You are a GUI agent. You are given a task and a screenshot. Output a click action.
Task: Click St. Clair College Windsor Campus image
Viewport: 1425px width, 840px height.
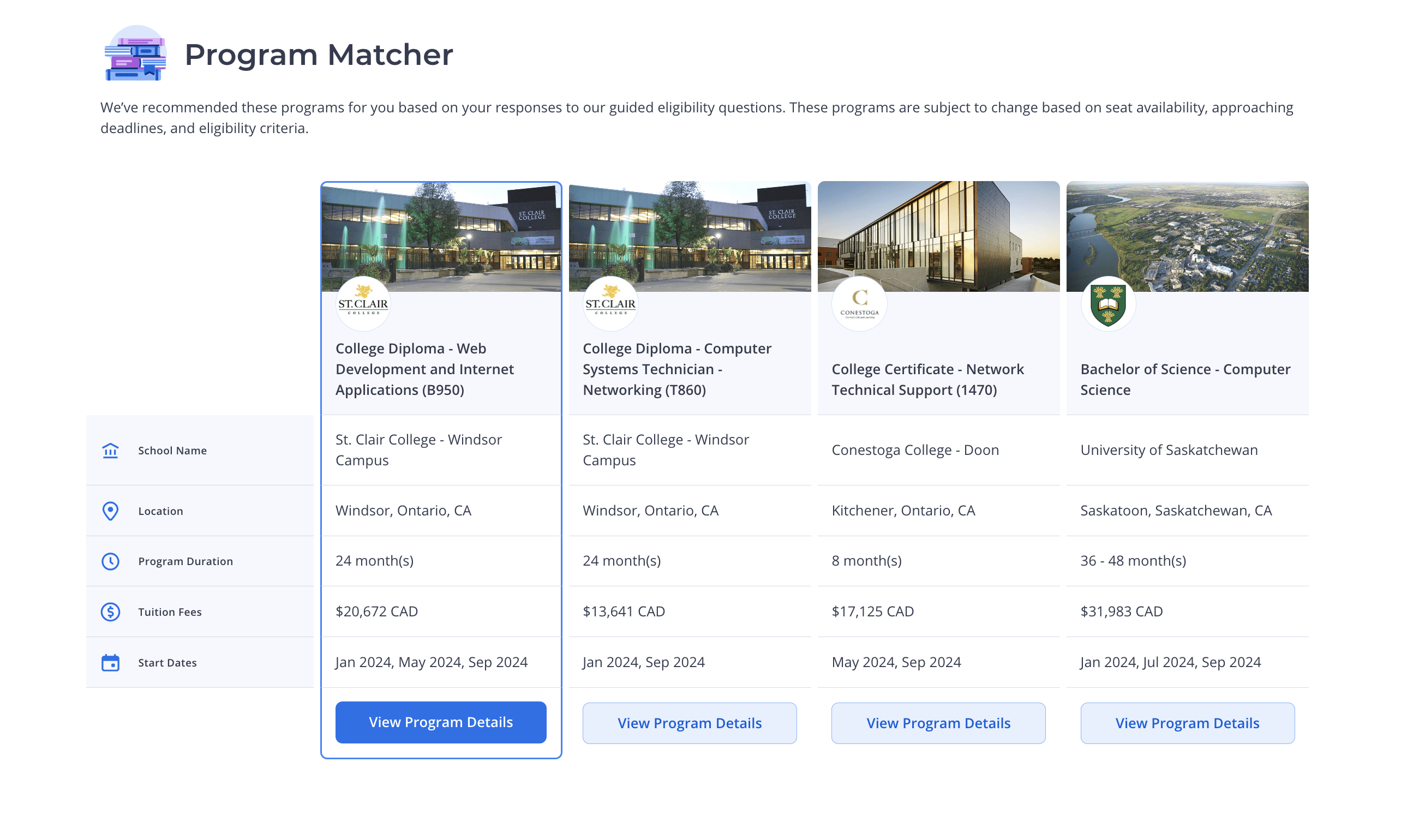[x=441, y=236]
